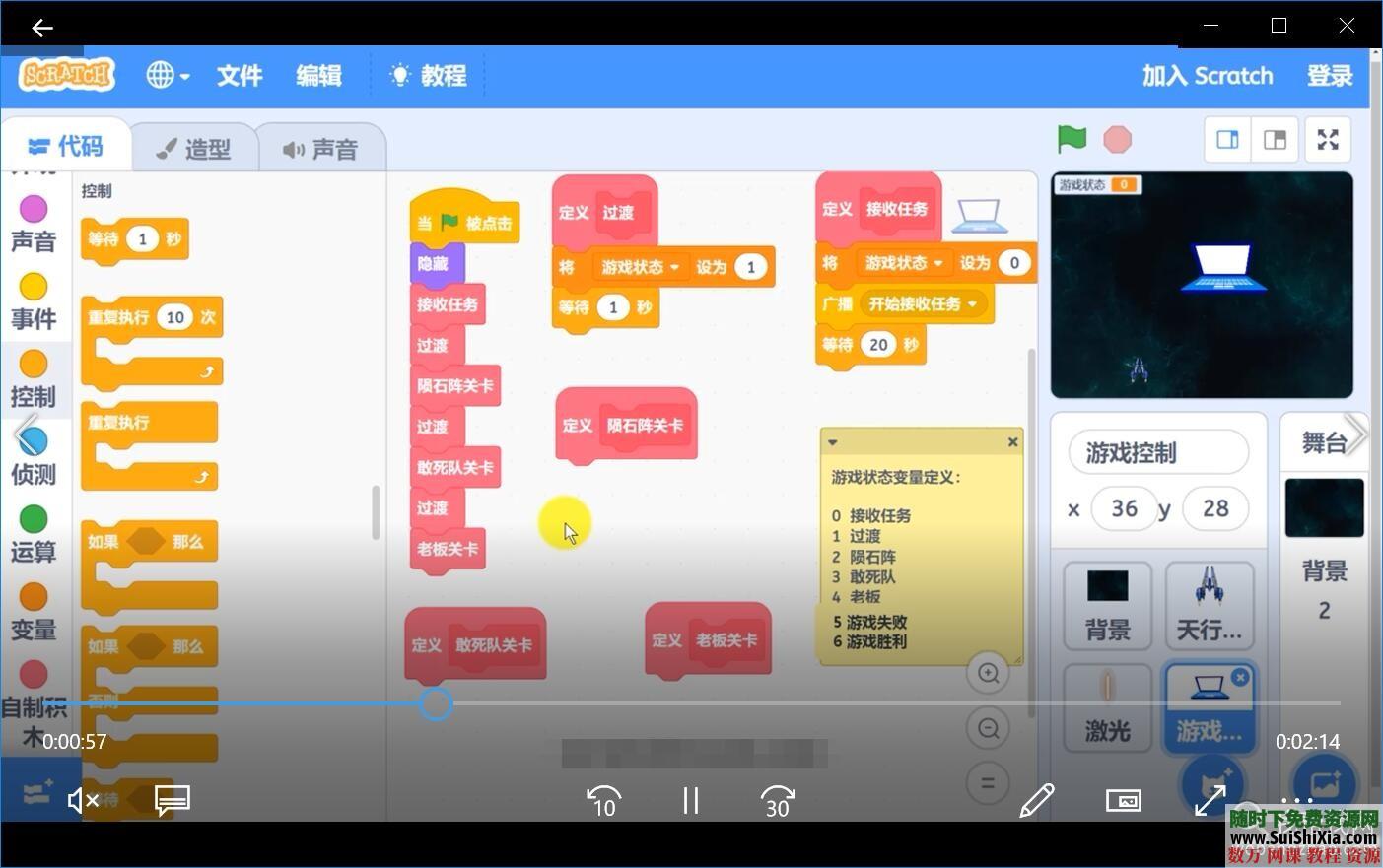Switch to small stage layout mode
This screenshot has height=868, width=1383.
(x=1227, y=139)
